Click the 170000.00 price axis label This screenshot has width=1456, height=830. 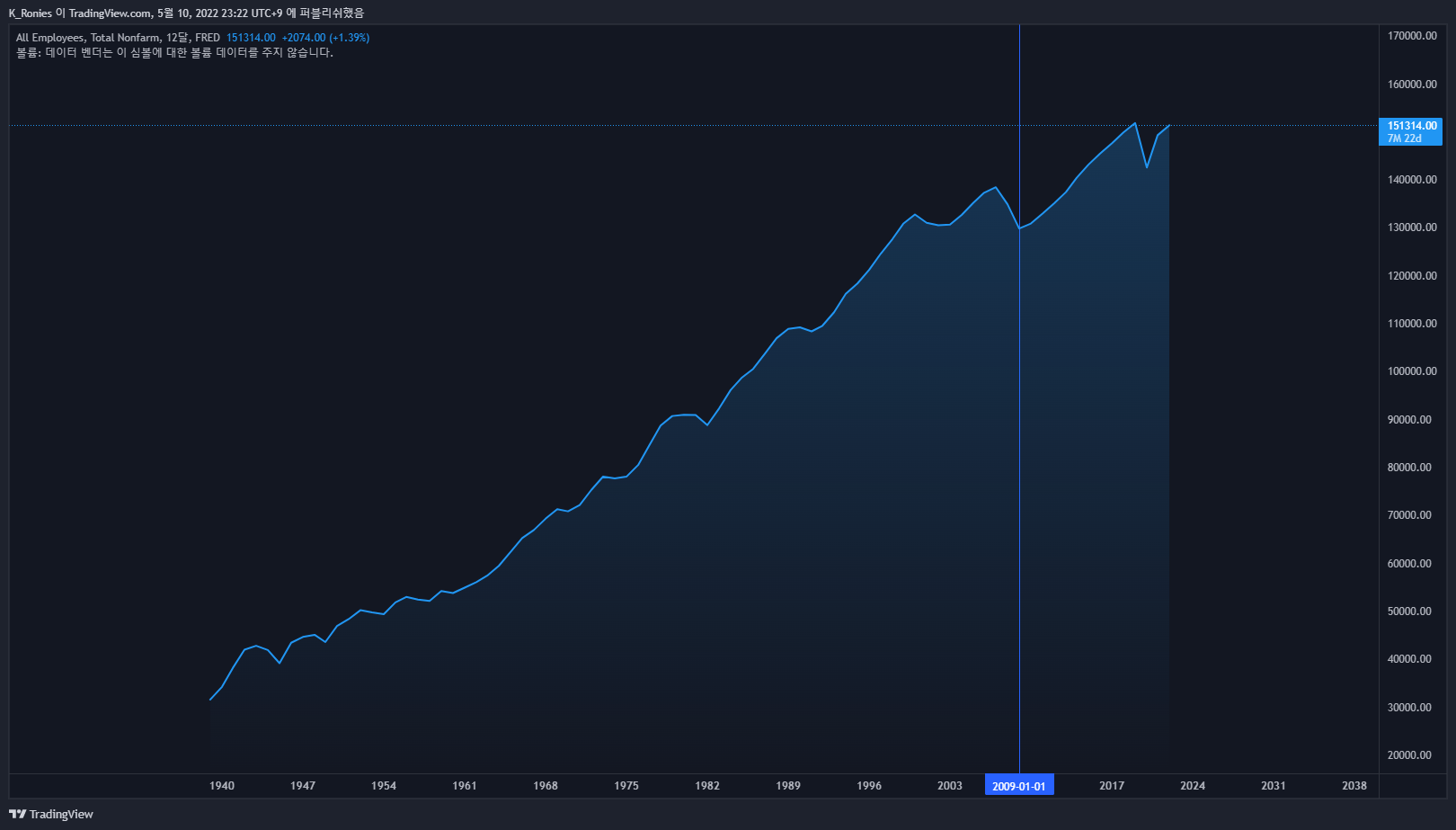(1412, 36)
